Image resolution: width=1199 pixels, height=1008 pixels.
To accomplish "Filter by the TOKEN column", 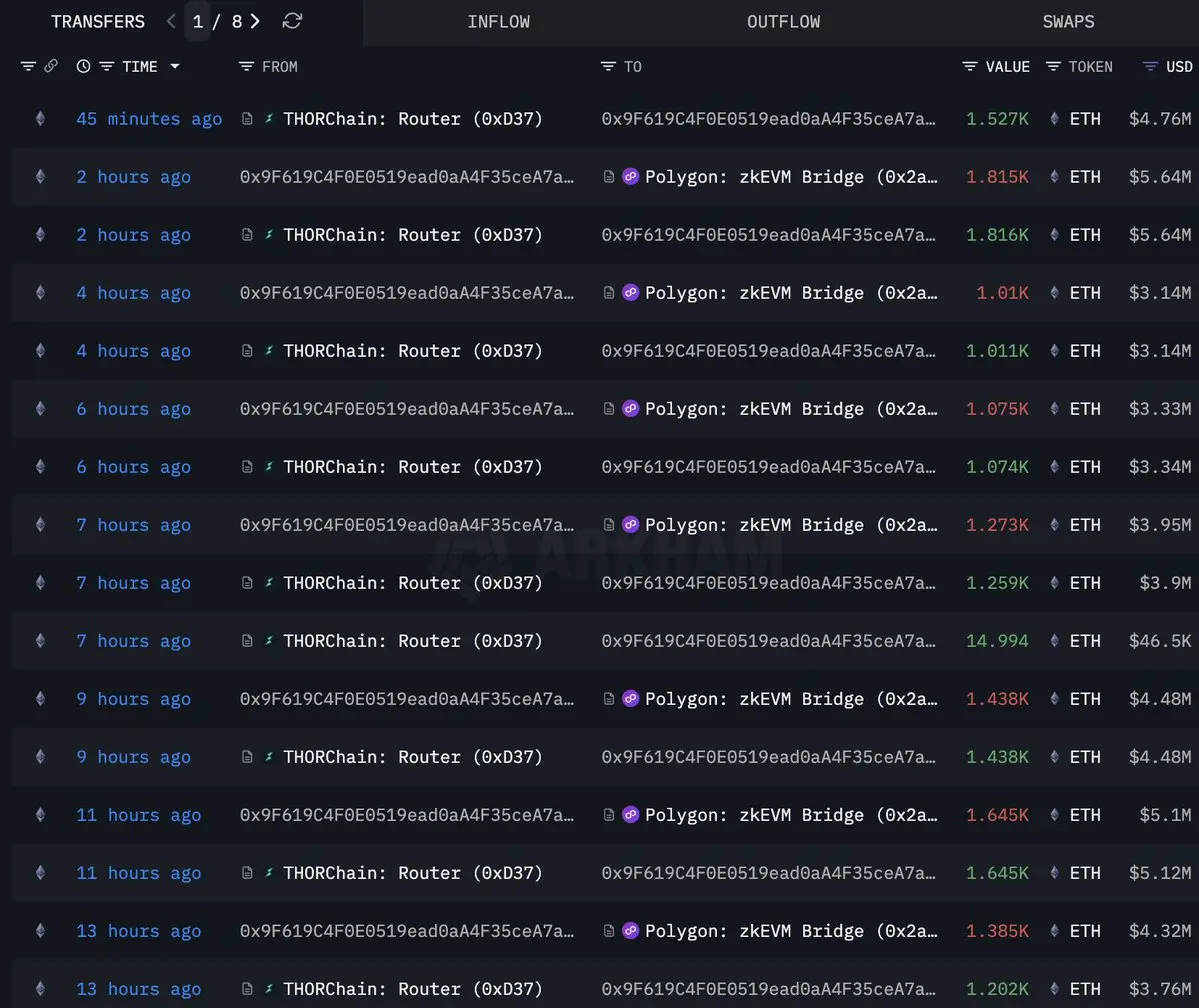I will 1053,67.
